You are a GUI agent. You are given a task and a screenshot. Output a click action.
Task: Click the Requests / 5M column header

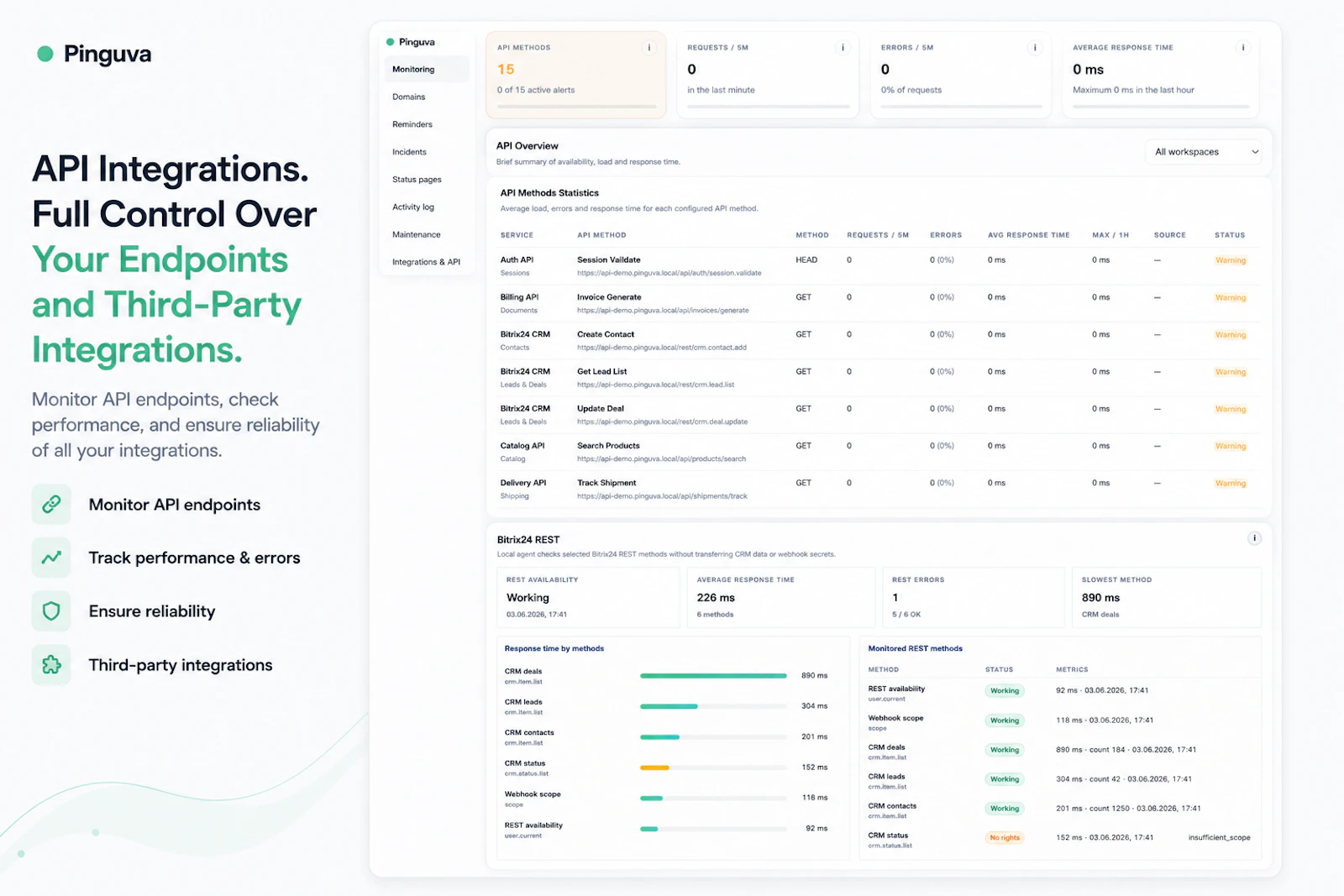coord(878,235)
